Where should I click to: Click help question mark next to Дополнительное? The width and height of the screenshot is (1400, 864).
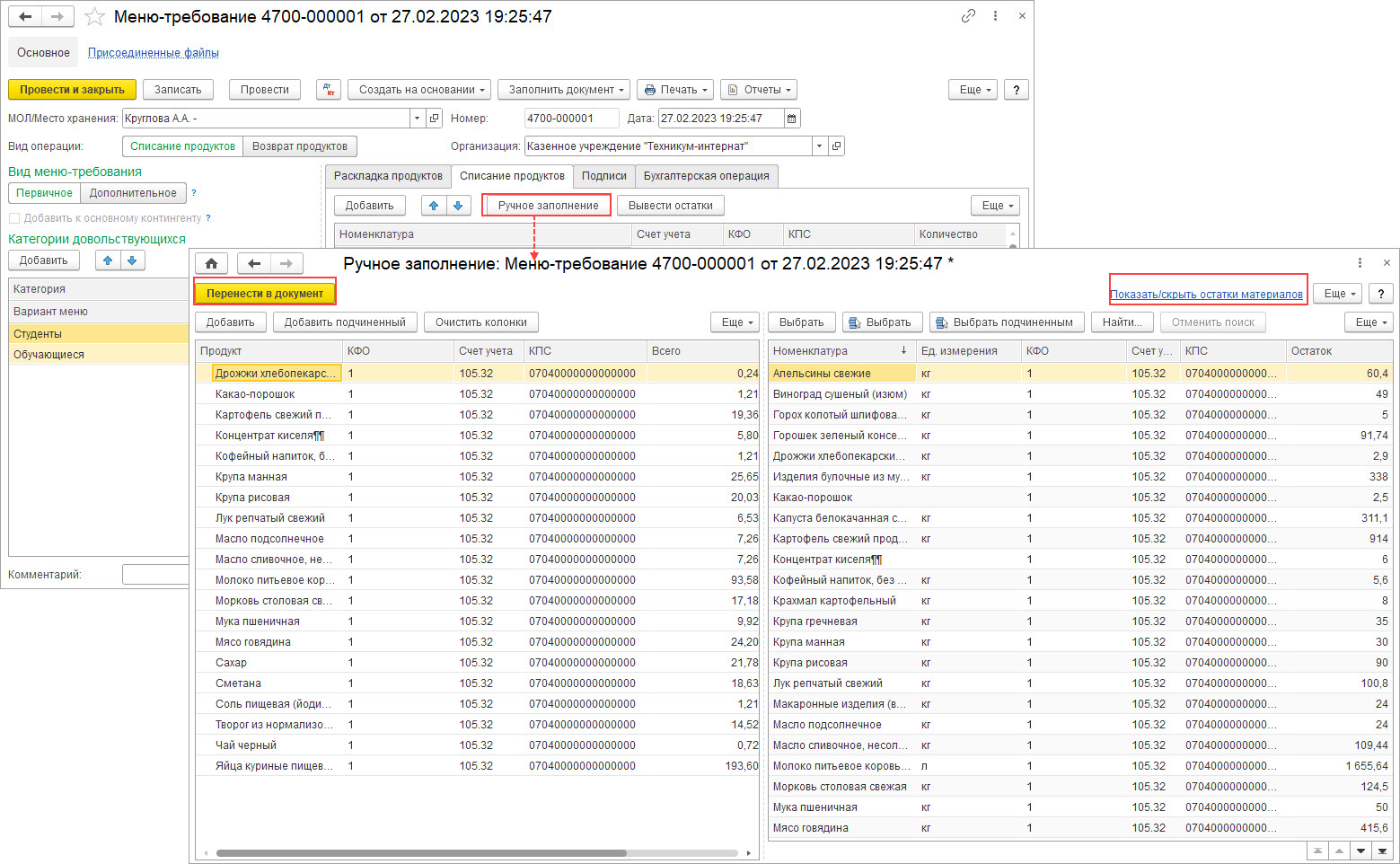click(194, 193)
